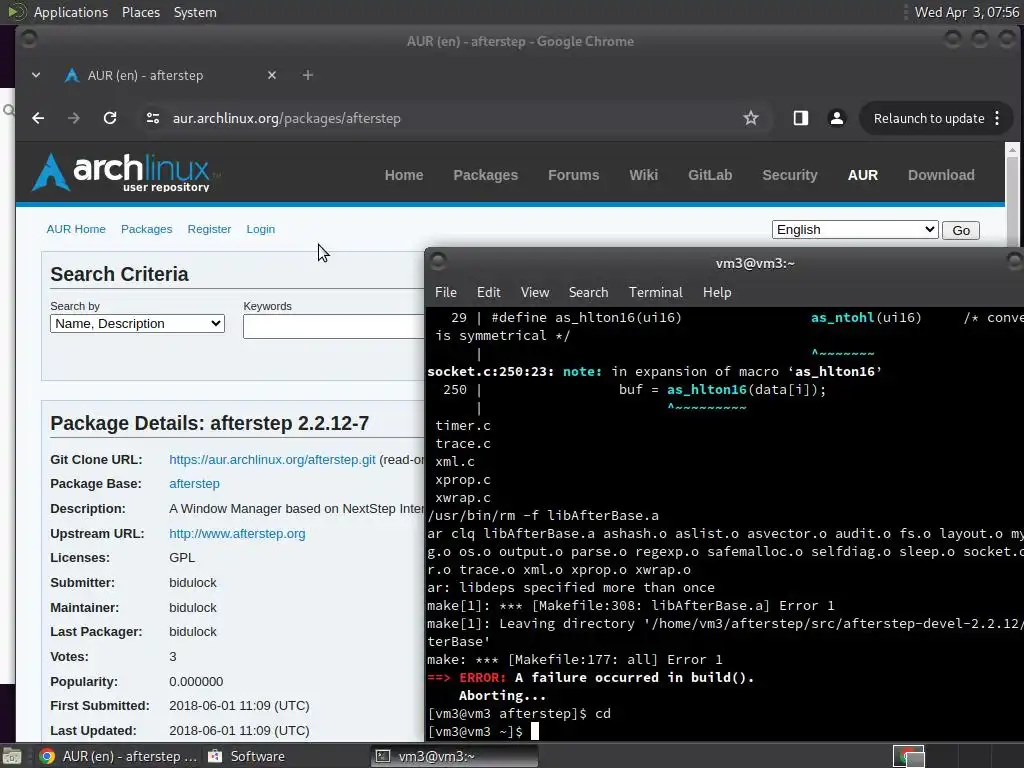Click the Chrome forward arrow

coord(74,118)
